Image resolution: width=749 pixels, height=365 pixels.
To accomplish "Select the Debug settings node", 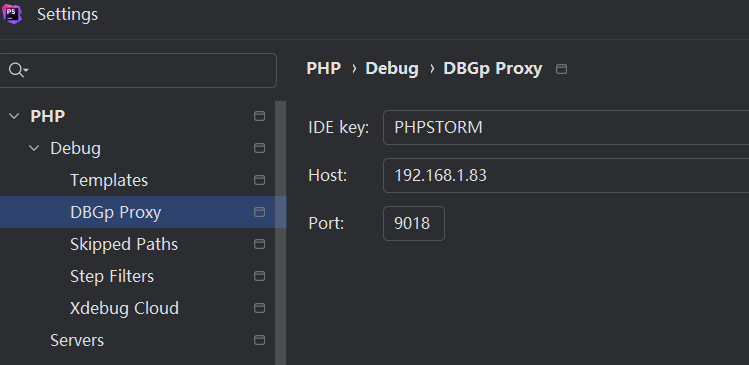I will (x=75, y=148).
